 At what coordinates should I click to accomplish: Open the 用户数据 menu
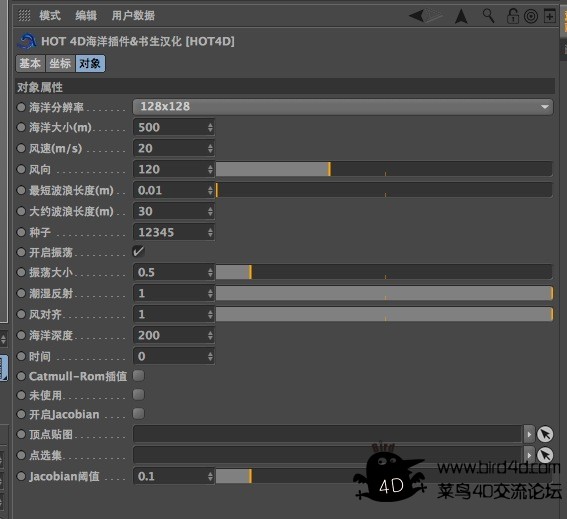tap(133, 16)
